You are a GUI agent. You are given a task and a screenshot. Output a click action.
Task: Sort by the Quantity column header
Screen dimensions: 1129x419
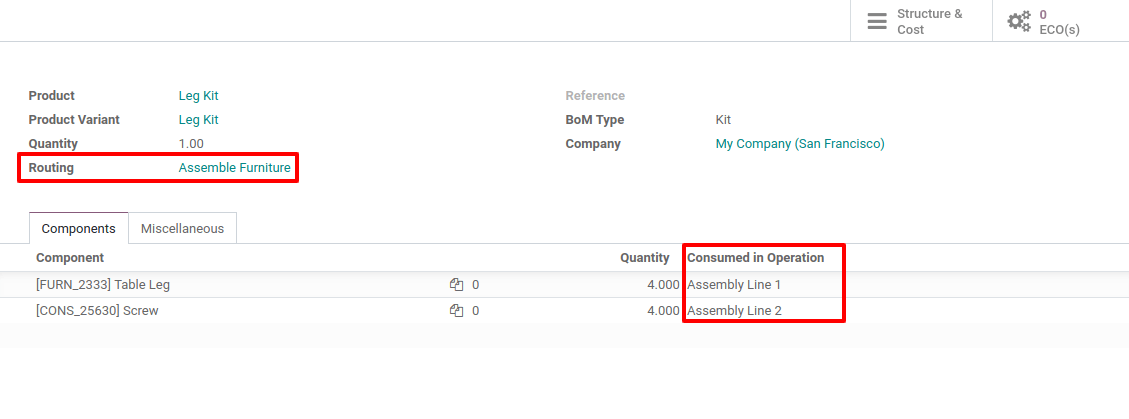644,258
